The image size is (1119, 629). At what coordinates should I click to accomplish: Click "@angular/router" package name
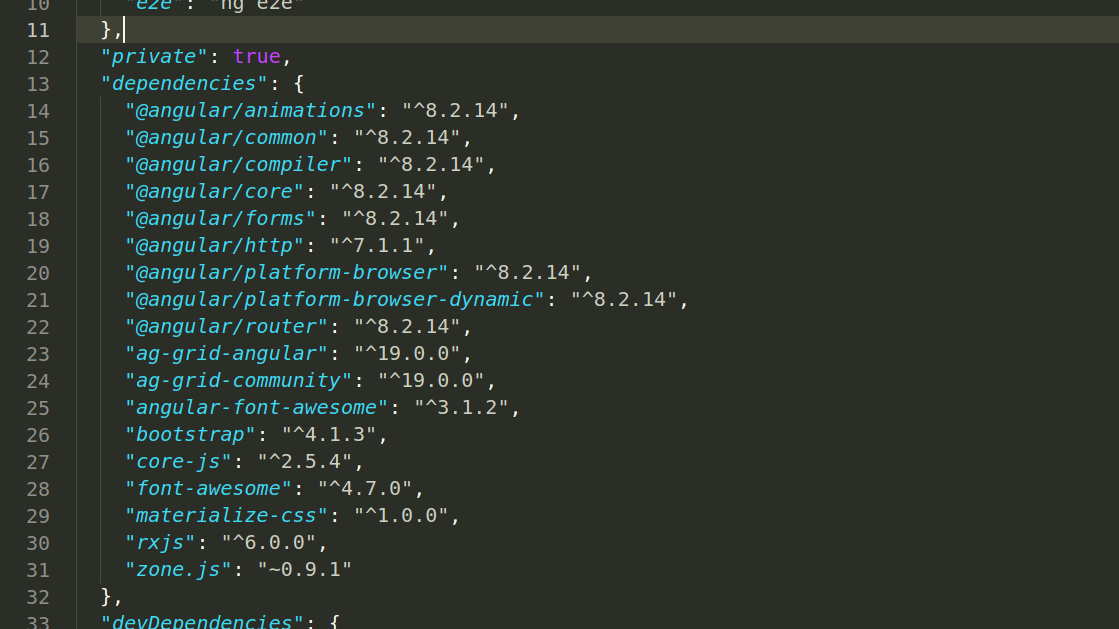[226, 326]
